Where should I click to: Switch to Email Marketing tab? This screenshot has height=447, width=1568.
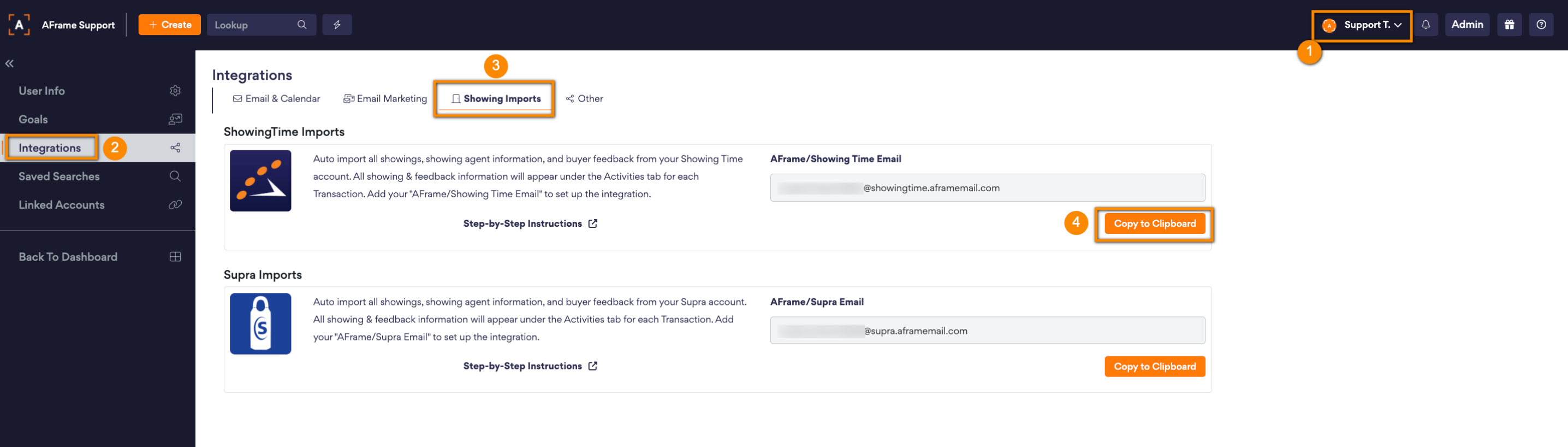click(x=385, y=99)
